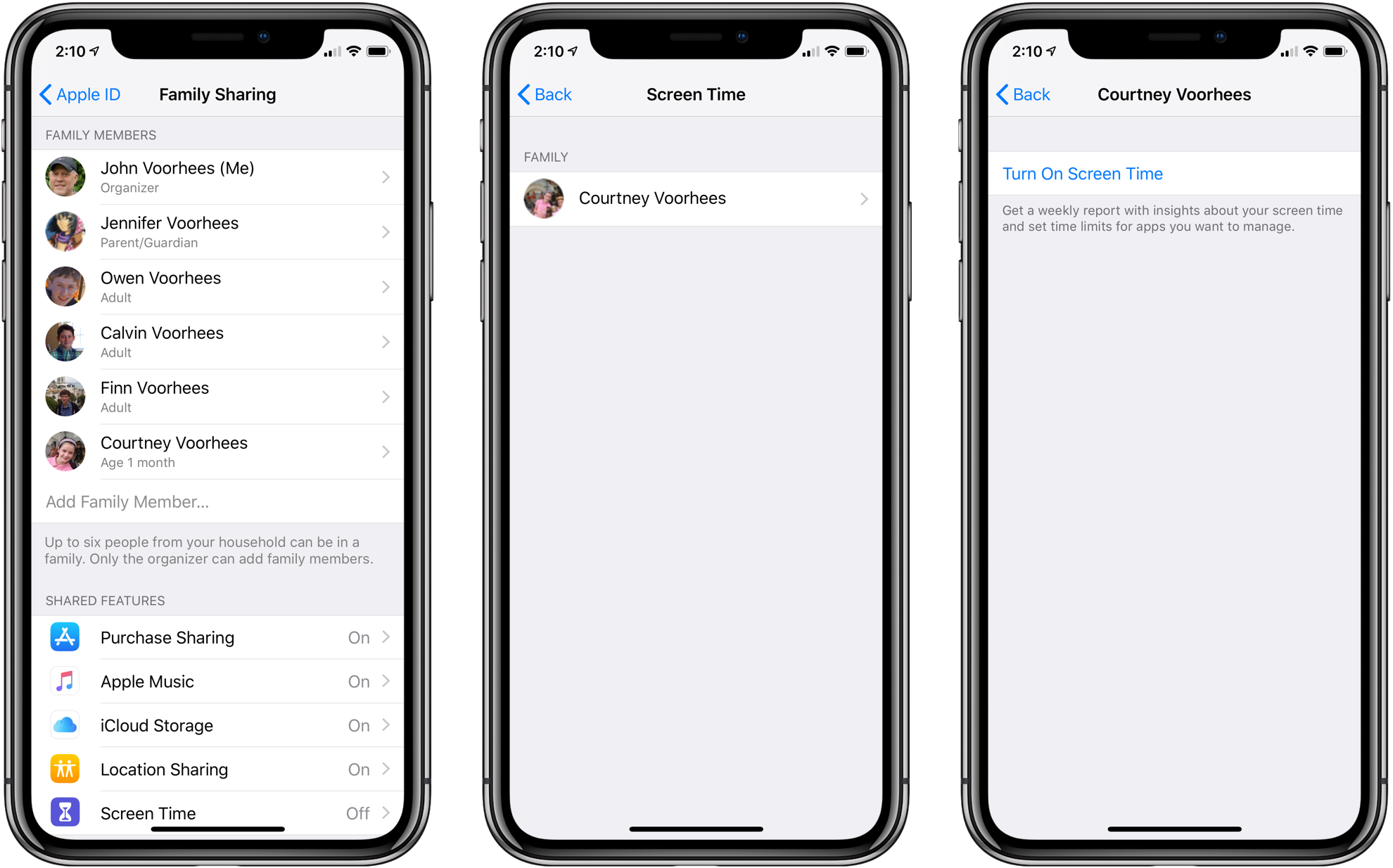This screenshot has height=868, width=1393.
Task: Tap the Apple Music note icon
Action: point(63,684)
